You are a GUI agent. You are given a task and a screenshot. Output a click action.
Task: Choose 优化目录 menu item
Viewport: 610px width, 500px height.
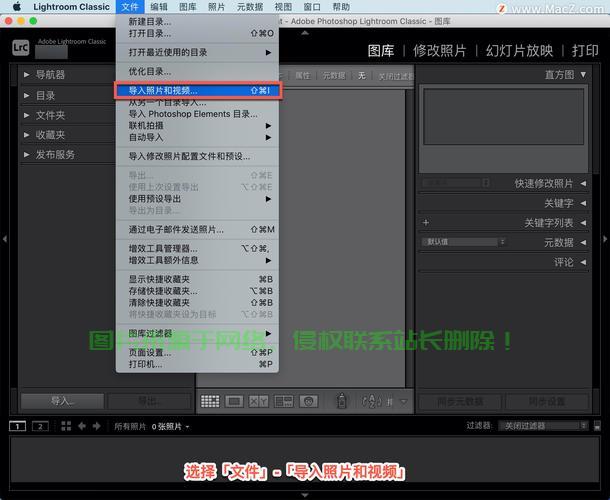coord(198,71)
